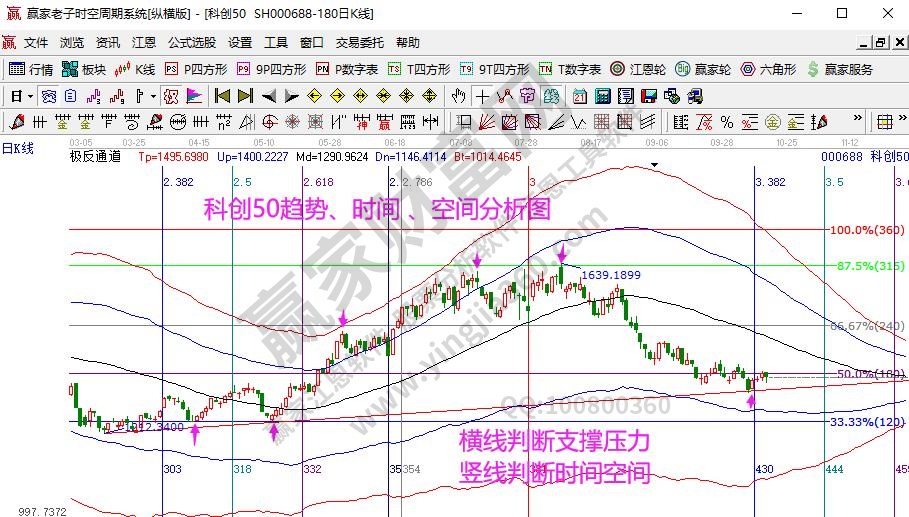Open 赢家服务 from the toolbar
Screen dimensions: 909x517
tap(840, 69)
